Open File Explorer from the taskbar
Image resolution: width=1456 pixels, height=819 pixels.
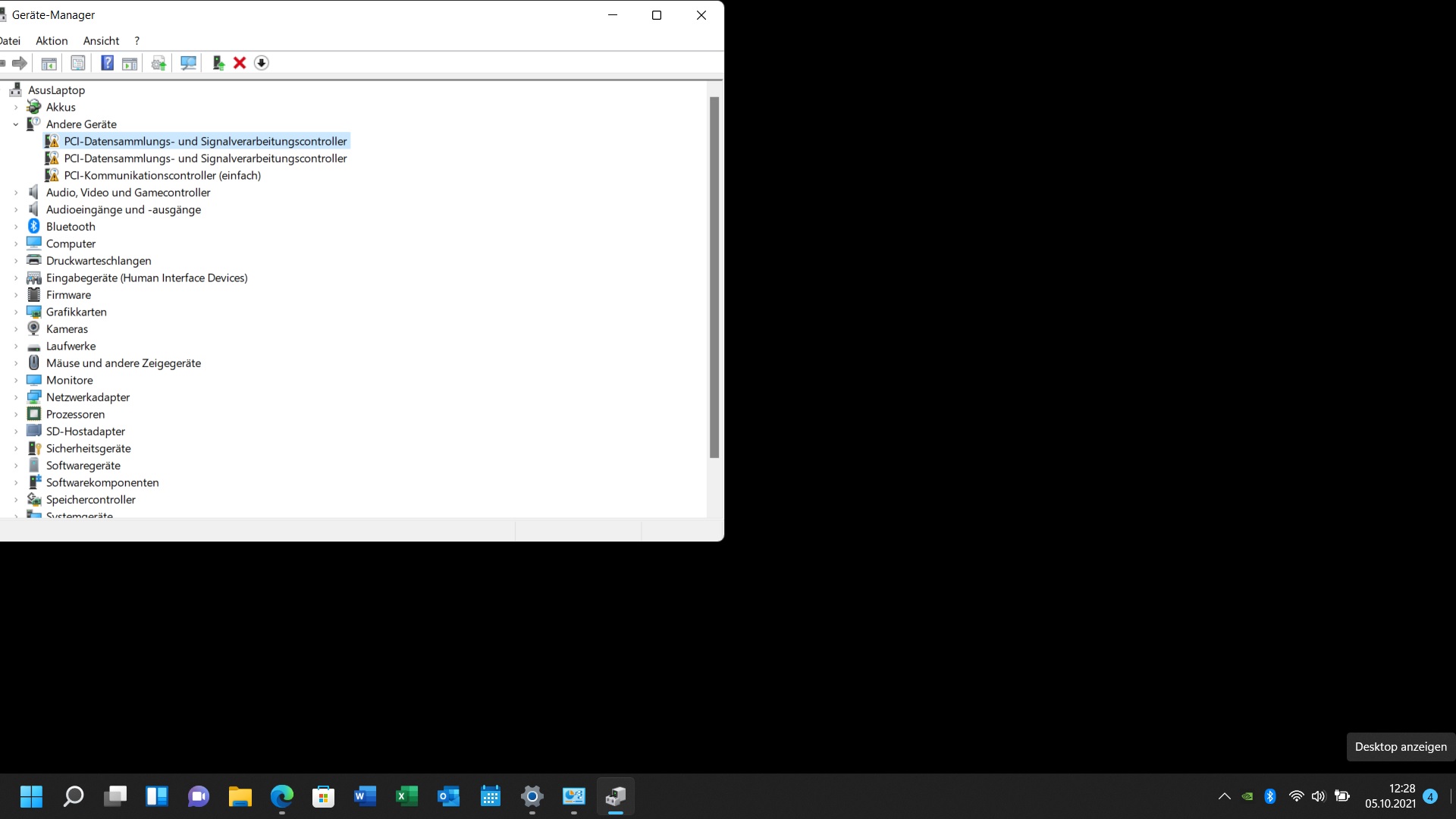(240, 796)
